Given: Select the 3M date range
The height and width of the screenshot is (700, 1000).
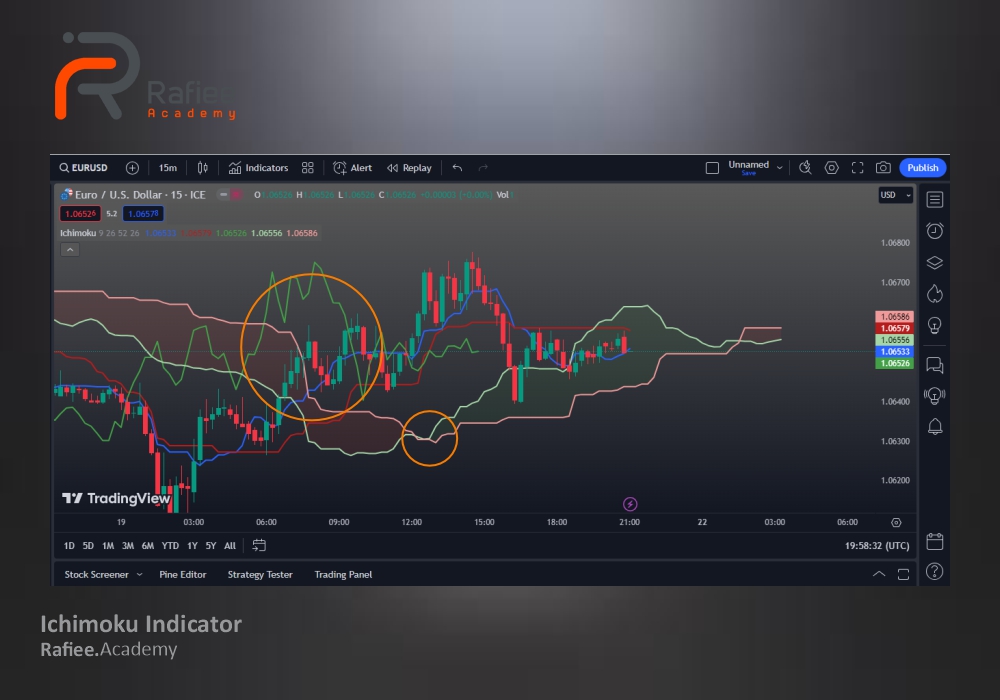Looking at the screenshot, I should 128,546.
